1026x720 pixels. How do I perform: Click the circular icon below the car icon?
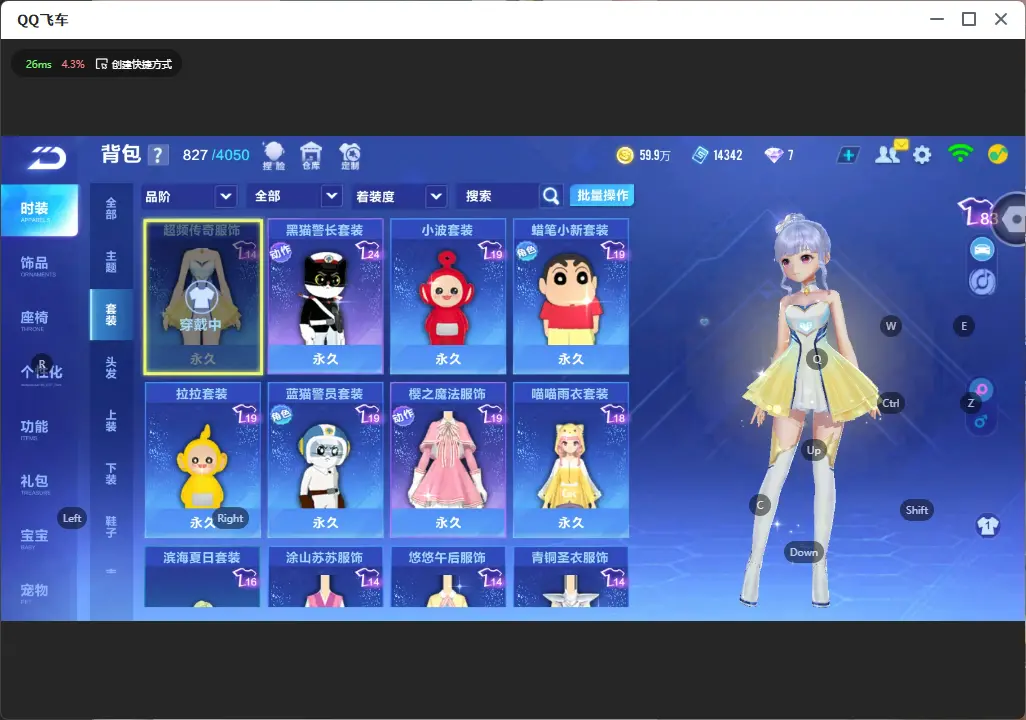coord(982,281)
